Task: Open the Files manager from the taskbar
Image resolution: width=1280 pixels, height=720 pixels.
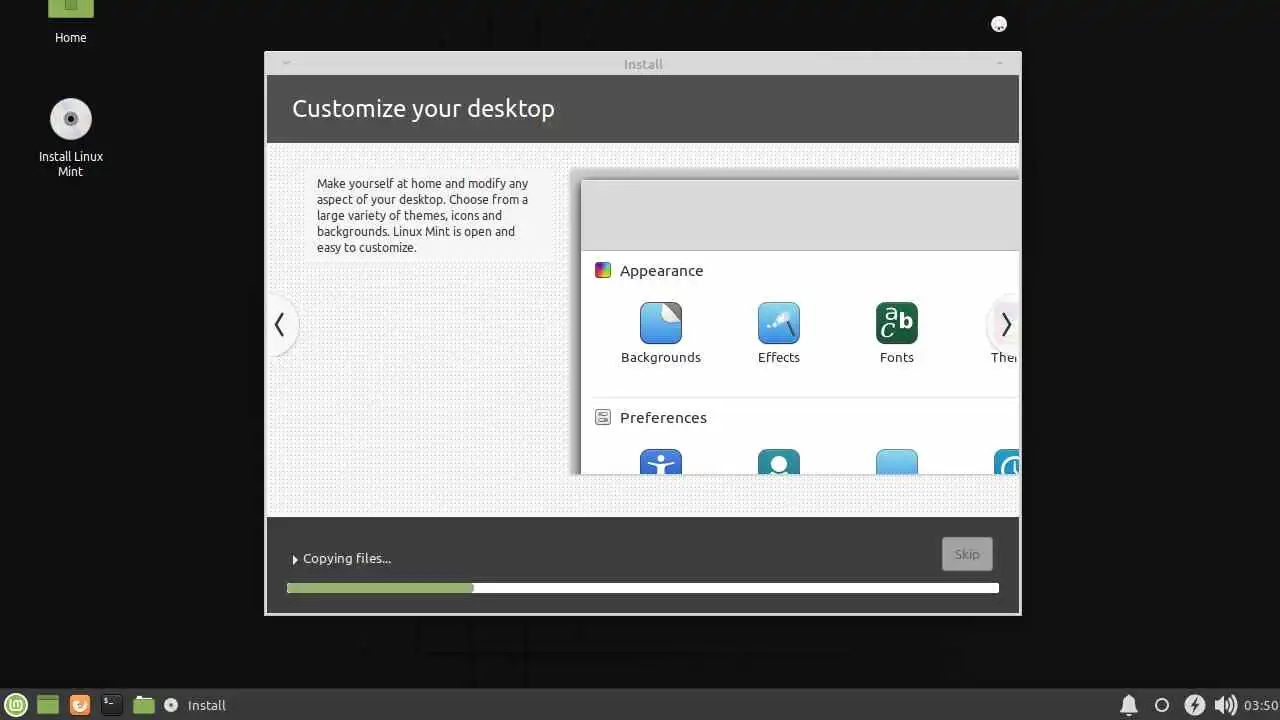Action: 144,705
